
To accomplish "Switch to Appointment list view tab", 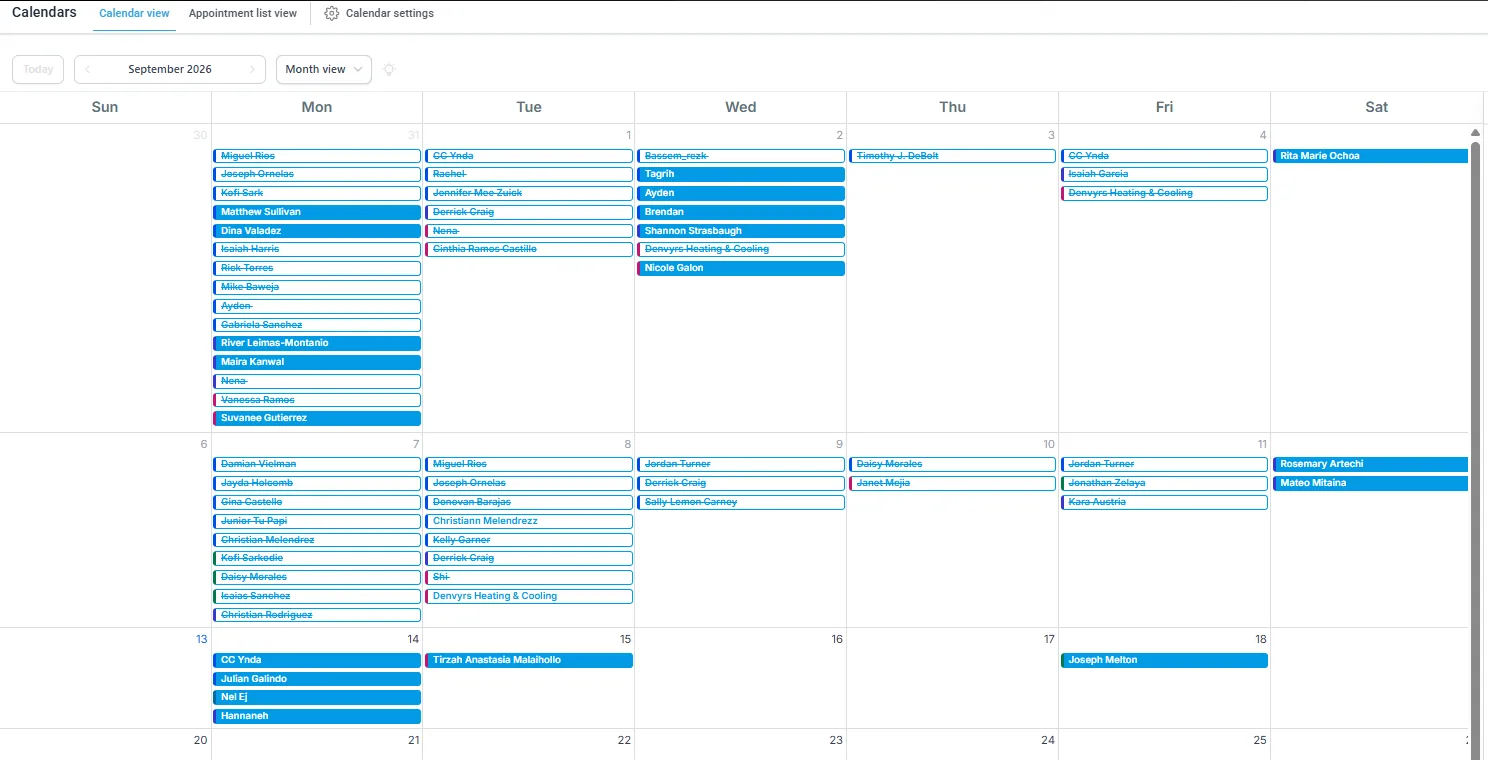I will [x=243, y=14].
